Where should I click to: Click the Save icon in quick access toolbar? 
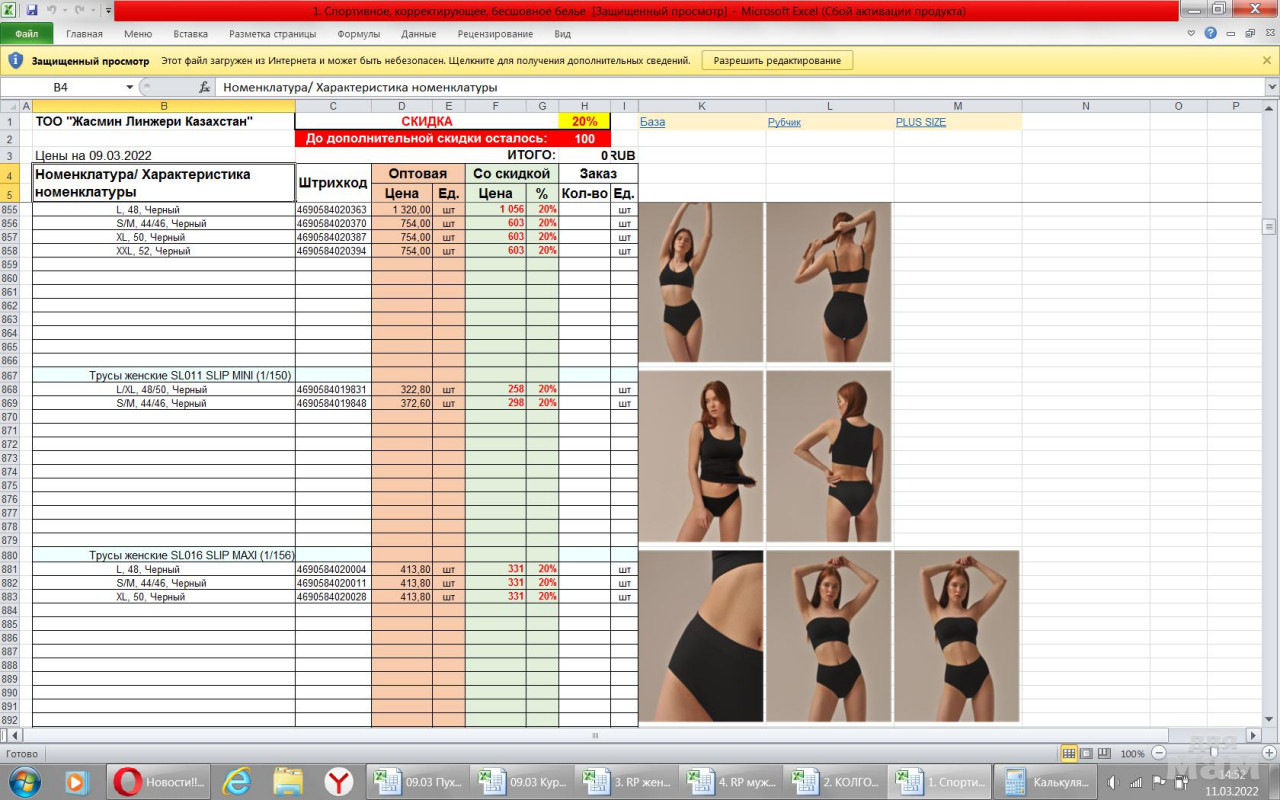[32, 10]
